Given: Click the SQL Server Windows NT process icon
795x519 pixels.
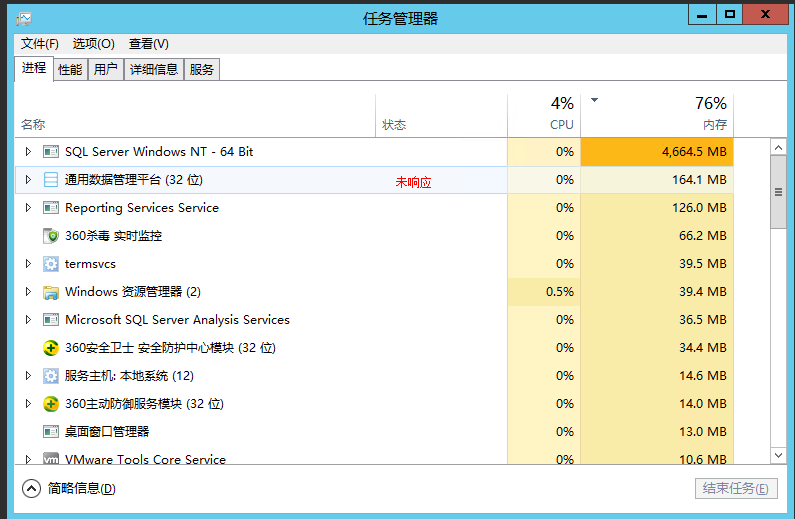Looking at the screenshot, I should point(51,152).
